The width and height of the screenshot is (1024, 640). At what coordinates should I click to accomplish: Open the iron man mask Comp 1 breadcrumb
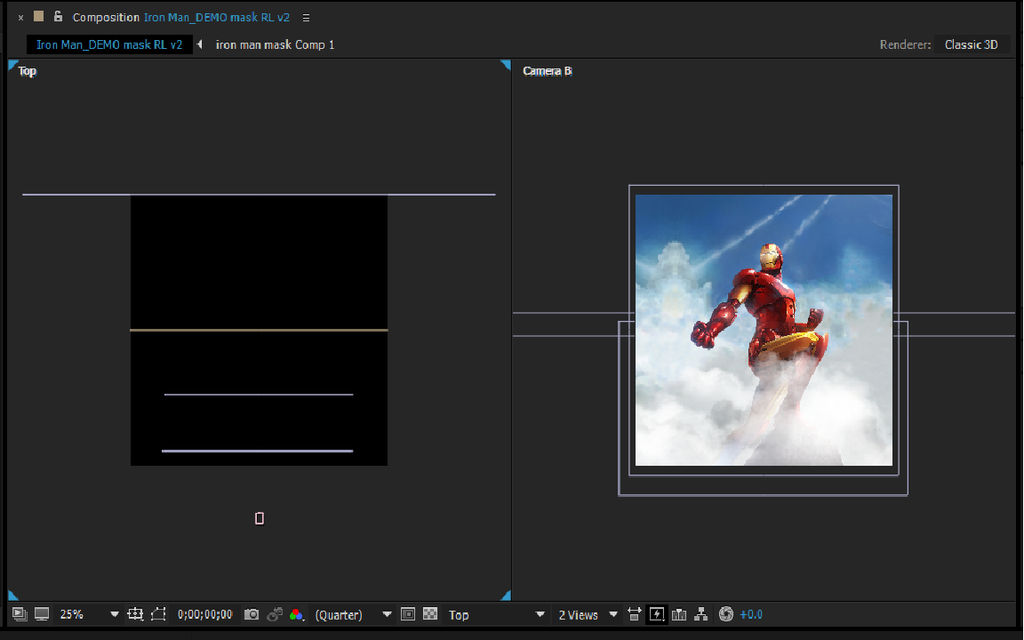[275, 44]
